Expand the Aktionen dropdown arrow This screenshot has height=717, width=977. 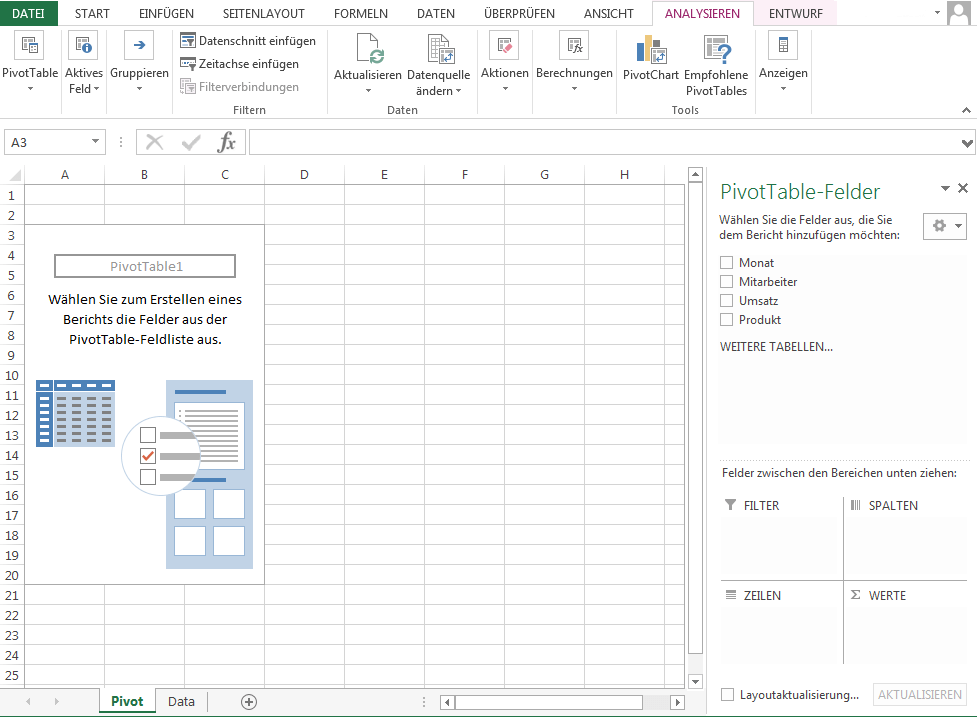click(505, 89)
